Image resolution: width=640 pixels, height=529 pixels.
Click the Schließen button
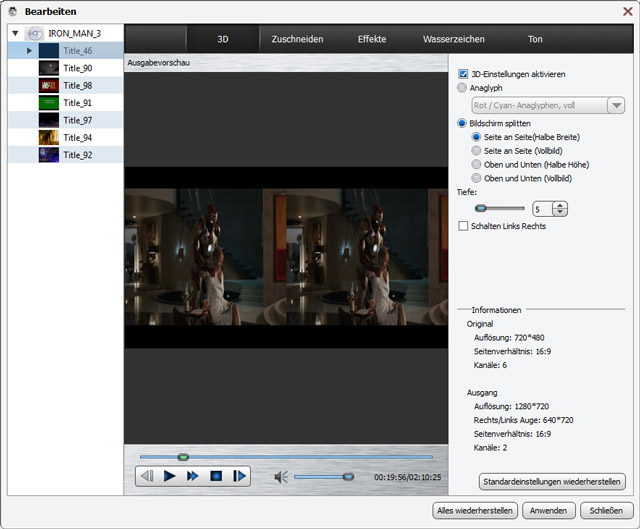coord(606,511)
